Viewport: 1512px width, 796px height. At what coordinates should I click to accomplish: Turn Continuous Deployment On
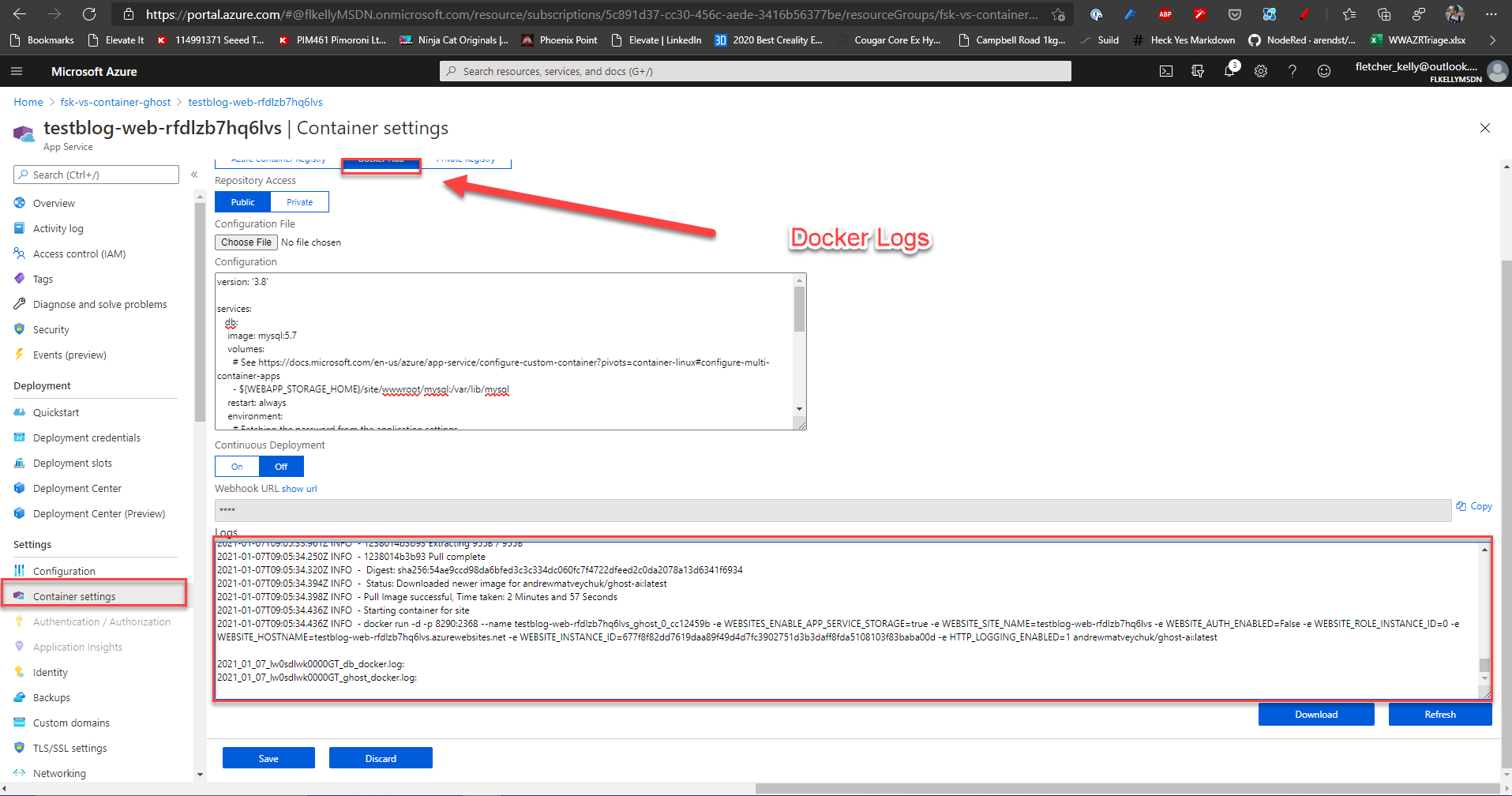point(237,467)
